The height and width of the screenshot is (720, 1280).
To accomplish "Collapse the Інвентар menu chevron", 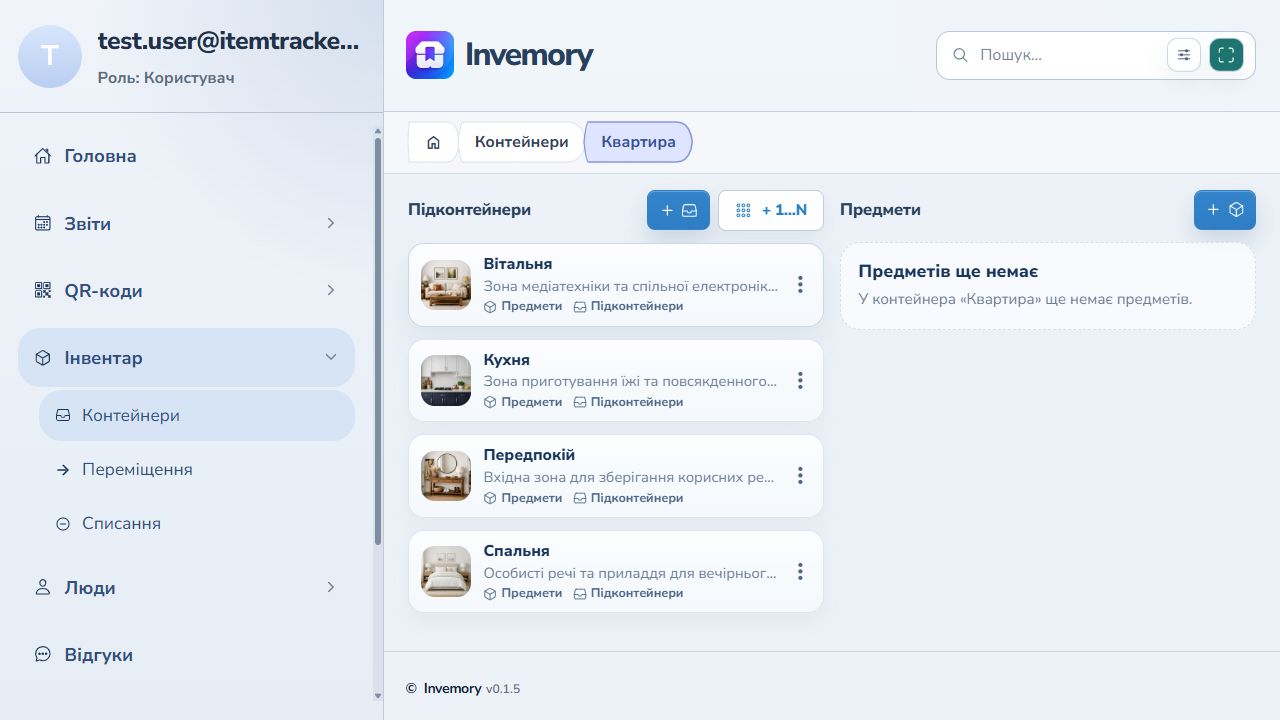I will [331, 357].
